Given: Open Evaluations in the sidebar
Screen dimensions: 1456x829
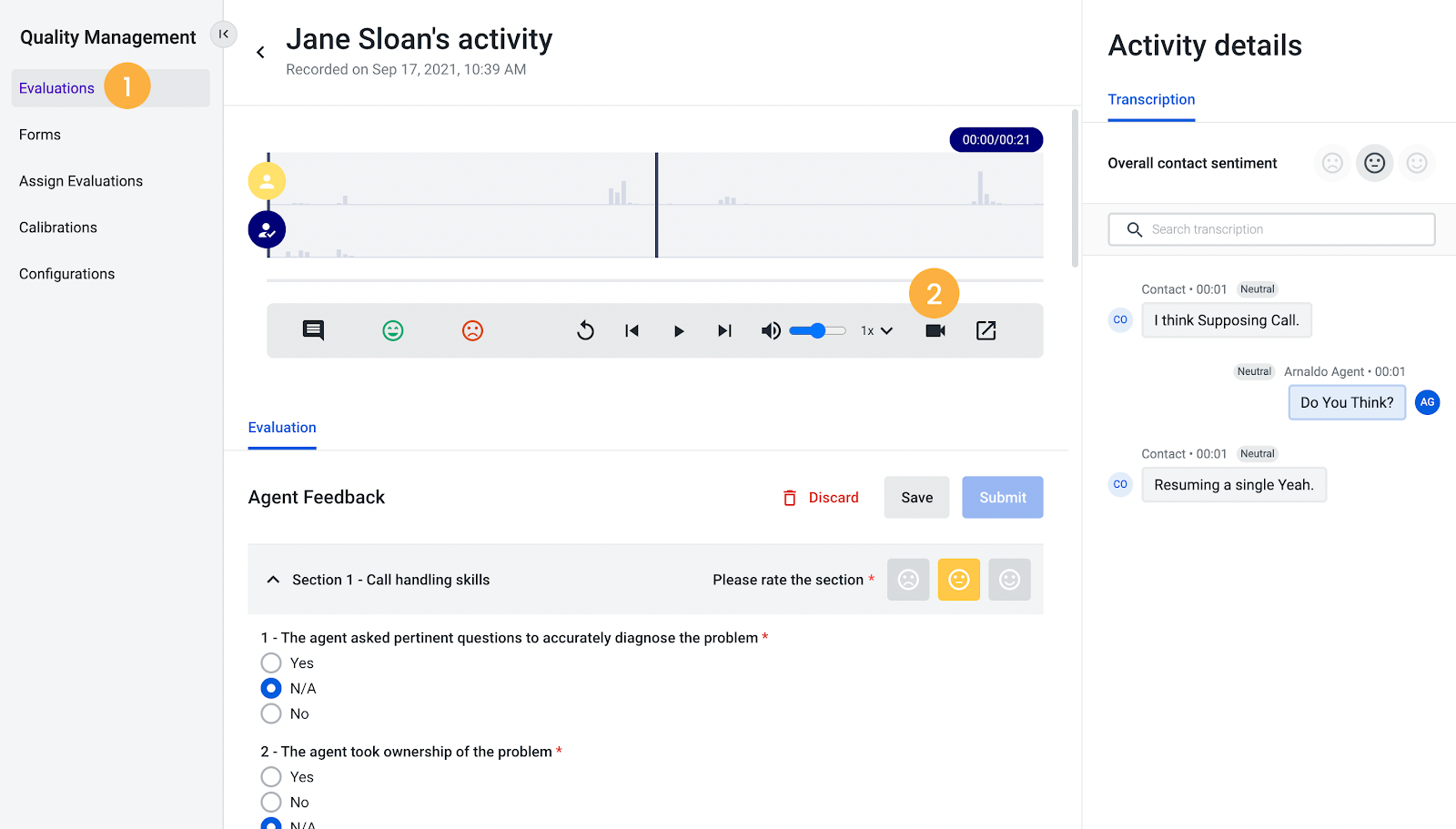Looking at the screenshot, I should [110, 88].
